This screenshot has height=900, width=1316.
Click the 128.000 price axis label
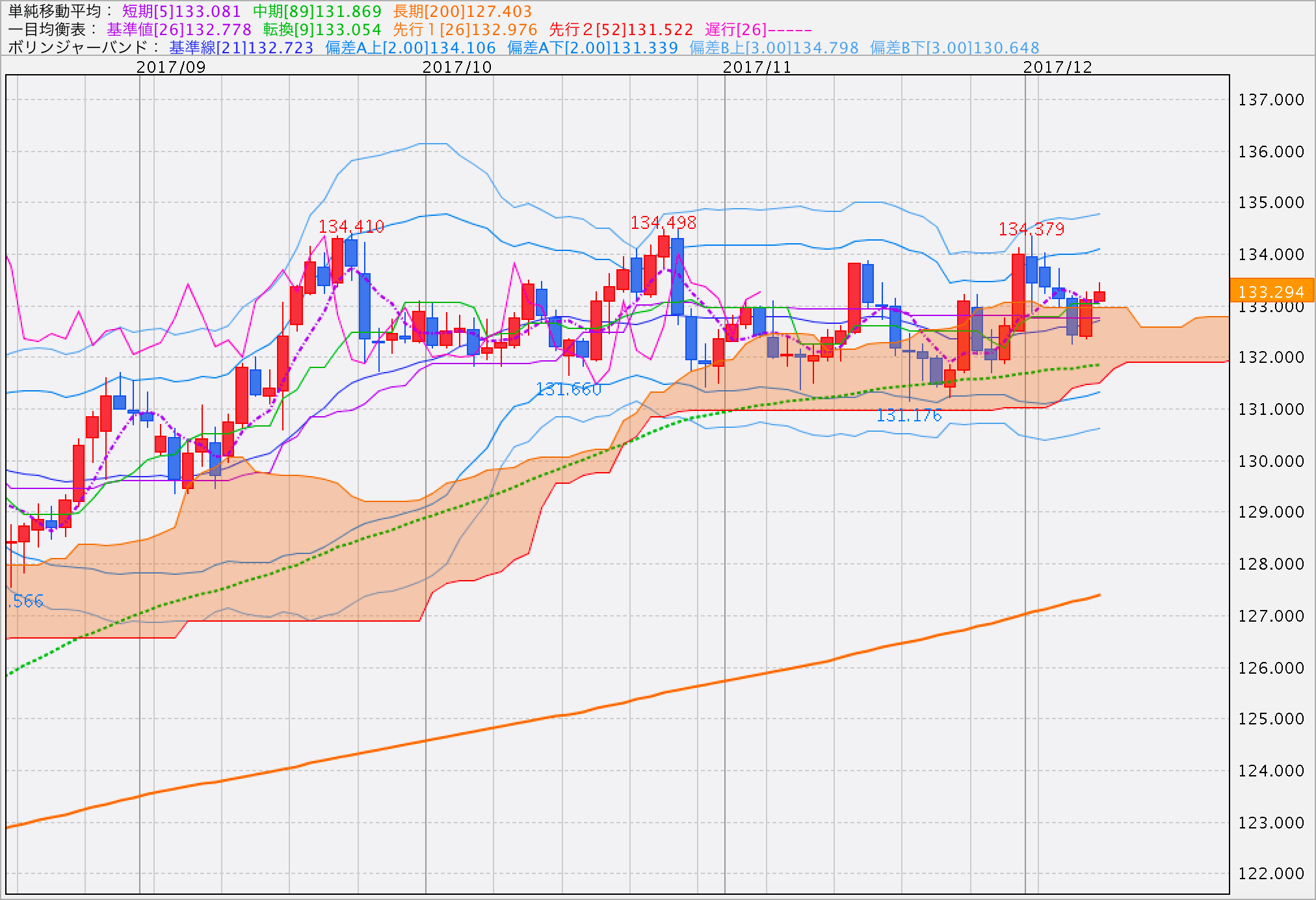[x=1271, y=564]
